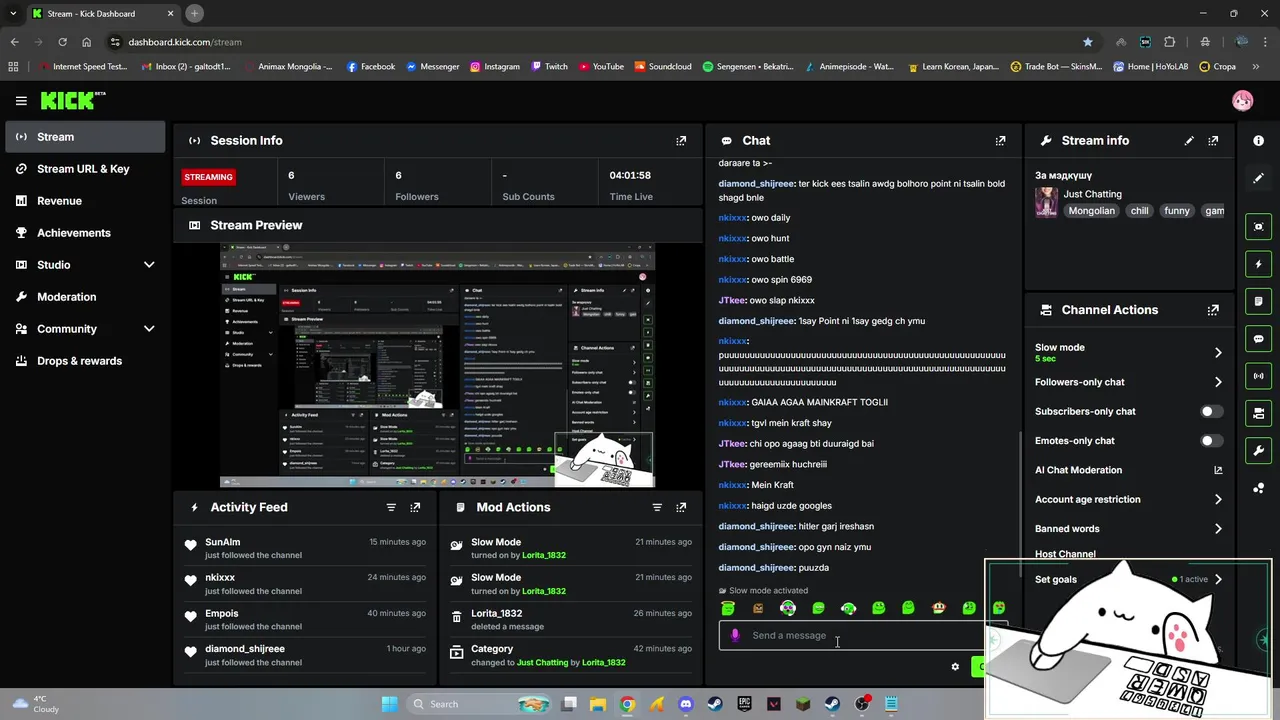Screen dimensions: 1280x720
Task: Open Activity Feed filter options
Action: pyautogui.click(x=391, y=507)
